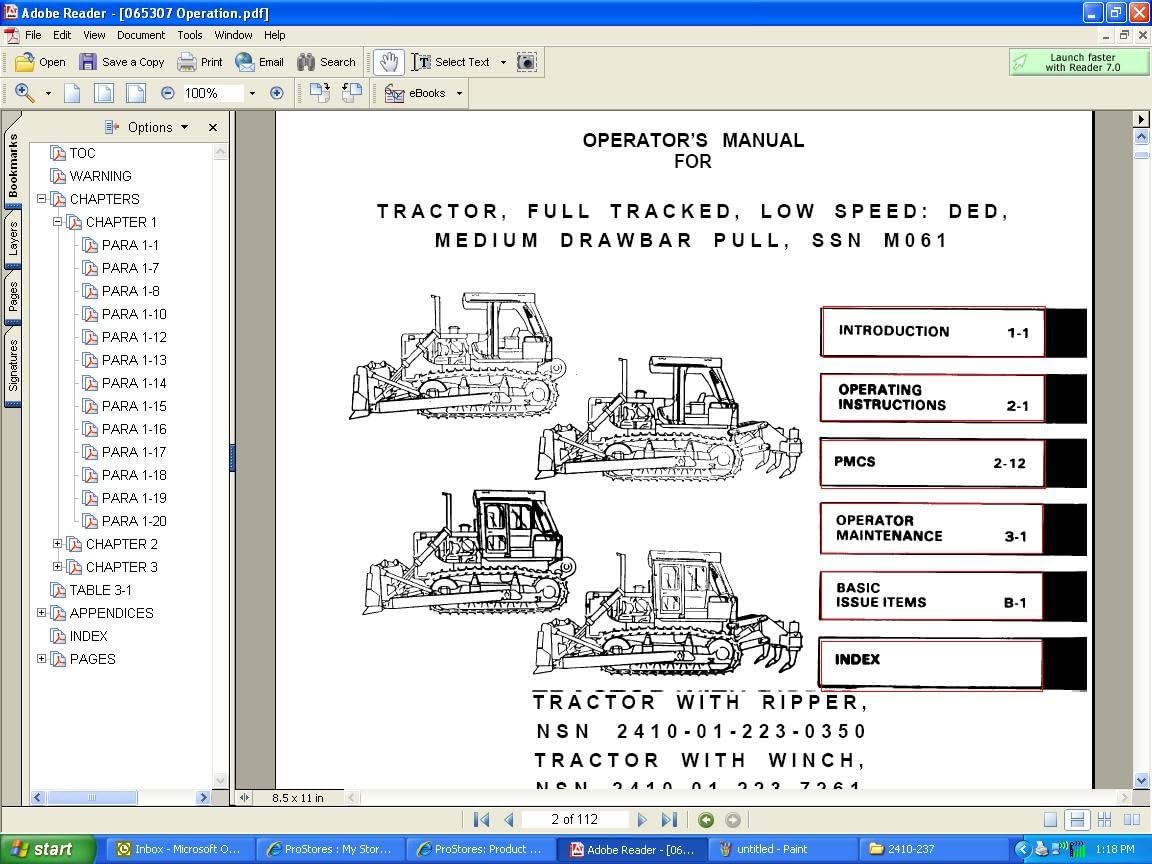Open the Tools menu

click(x=190, y=35)
